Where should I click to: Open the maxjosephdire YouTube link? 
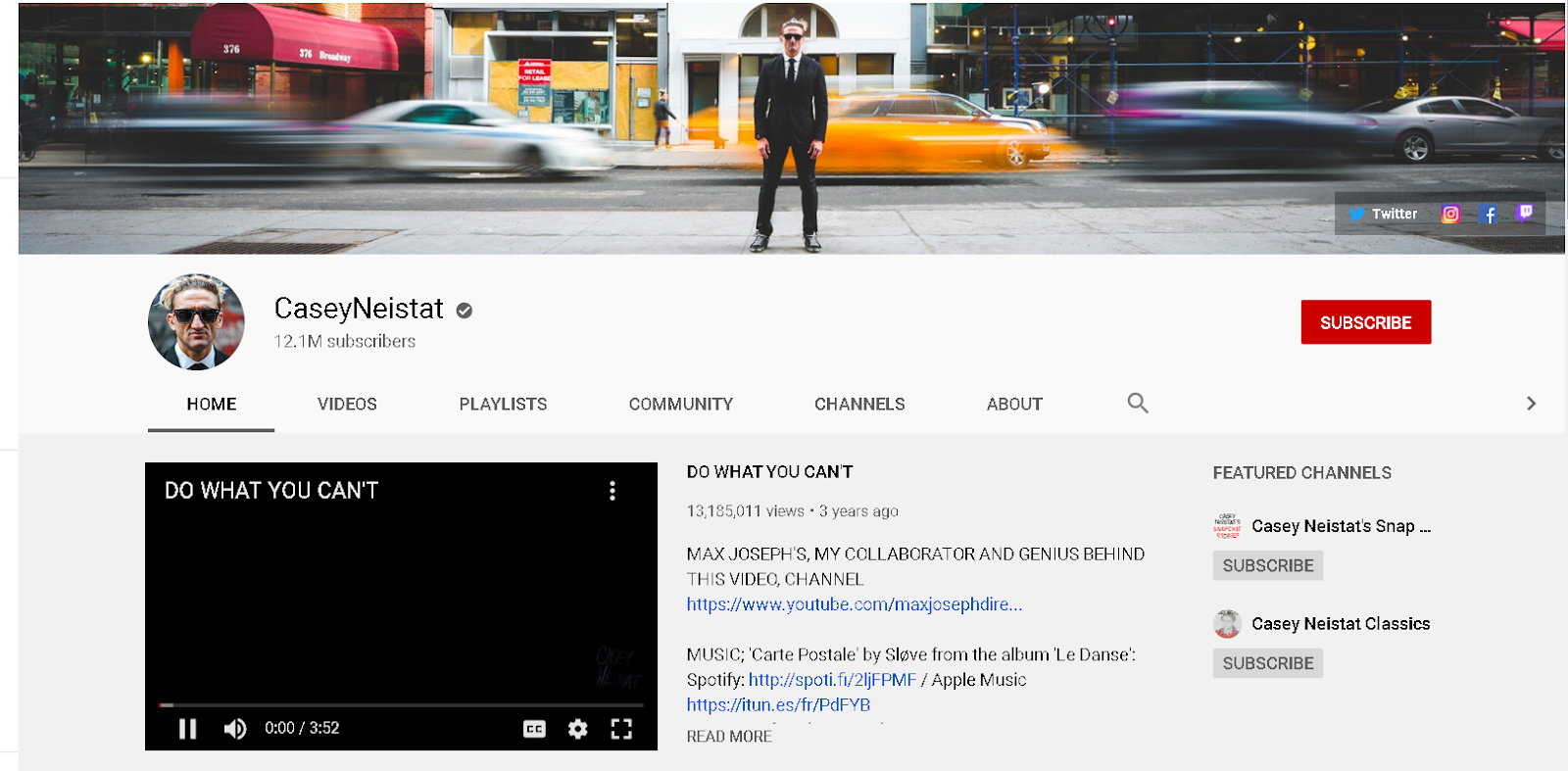point(854,604)
